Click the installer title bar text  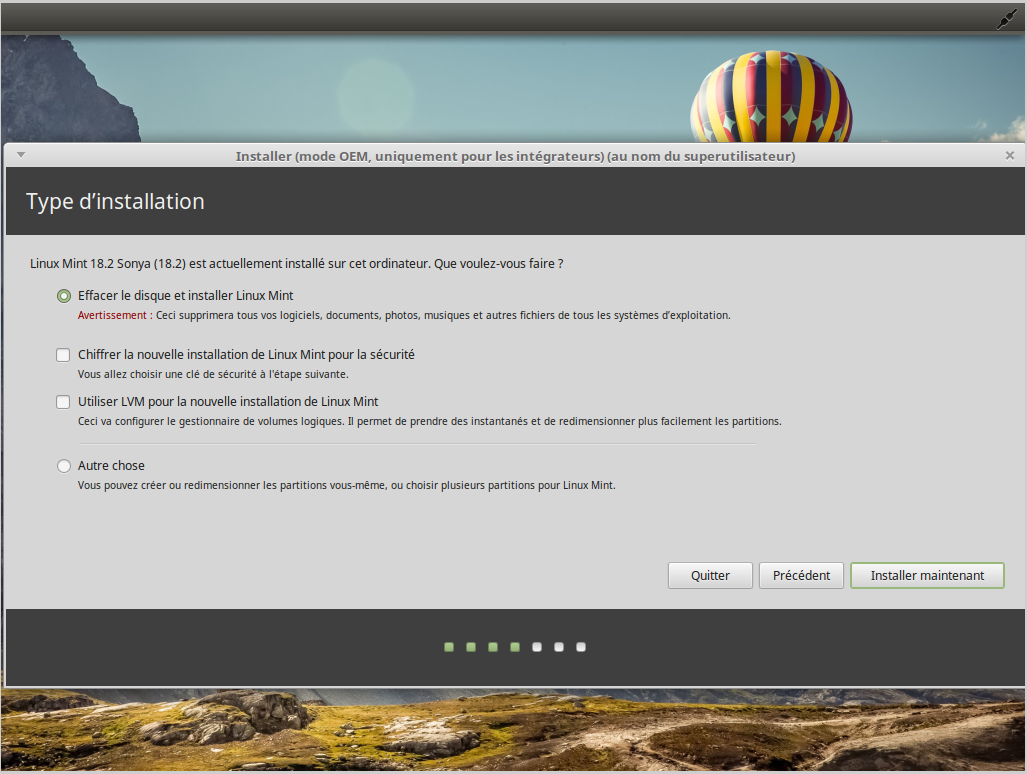tap(515, 156)
